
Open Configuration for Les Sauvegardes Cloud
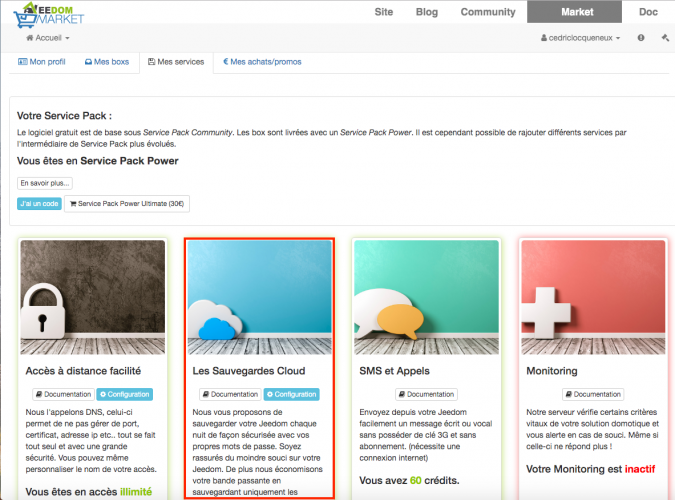click(291, 394)
